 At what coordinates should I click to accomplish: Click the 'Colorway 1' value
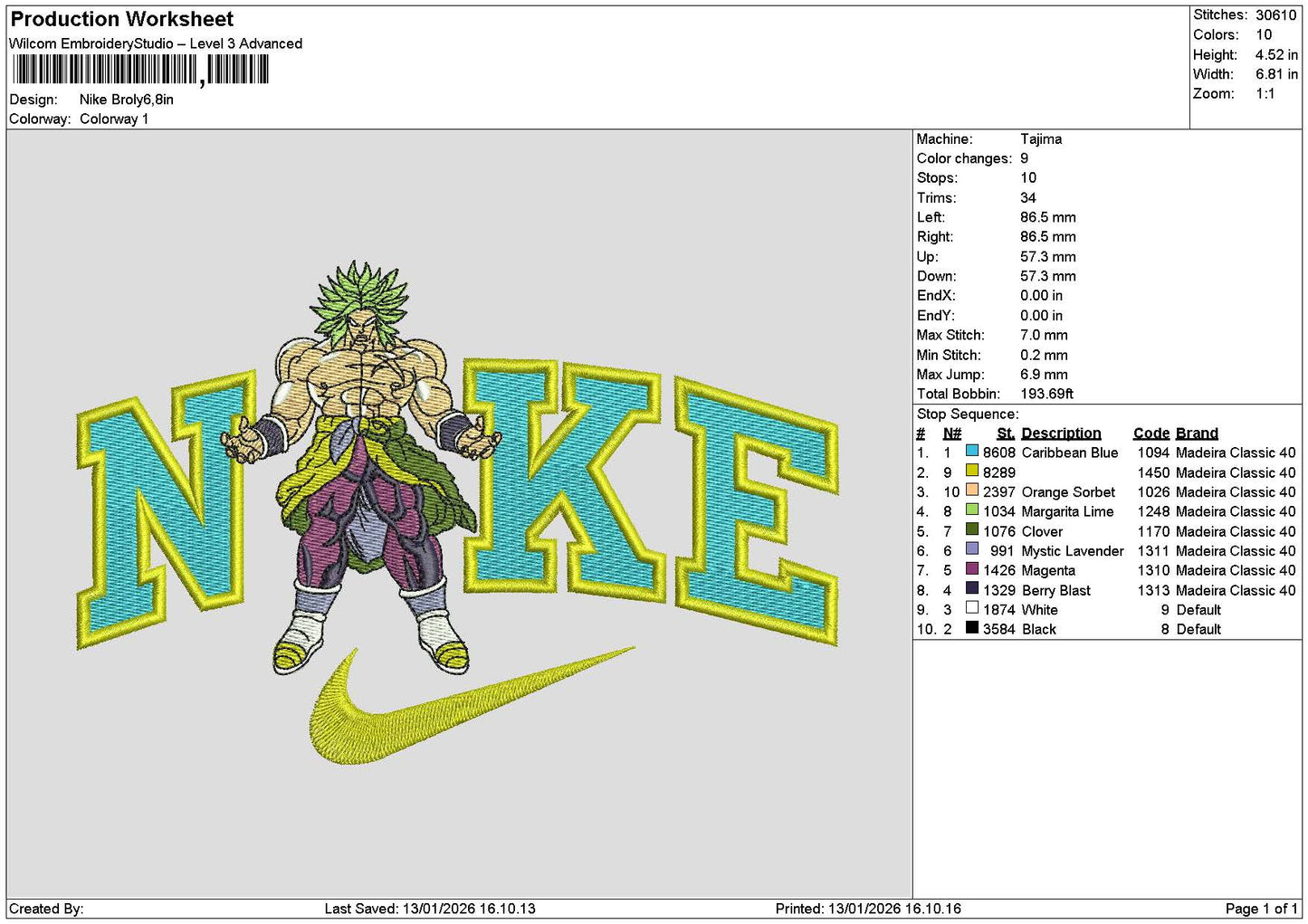click(114, 119)
